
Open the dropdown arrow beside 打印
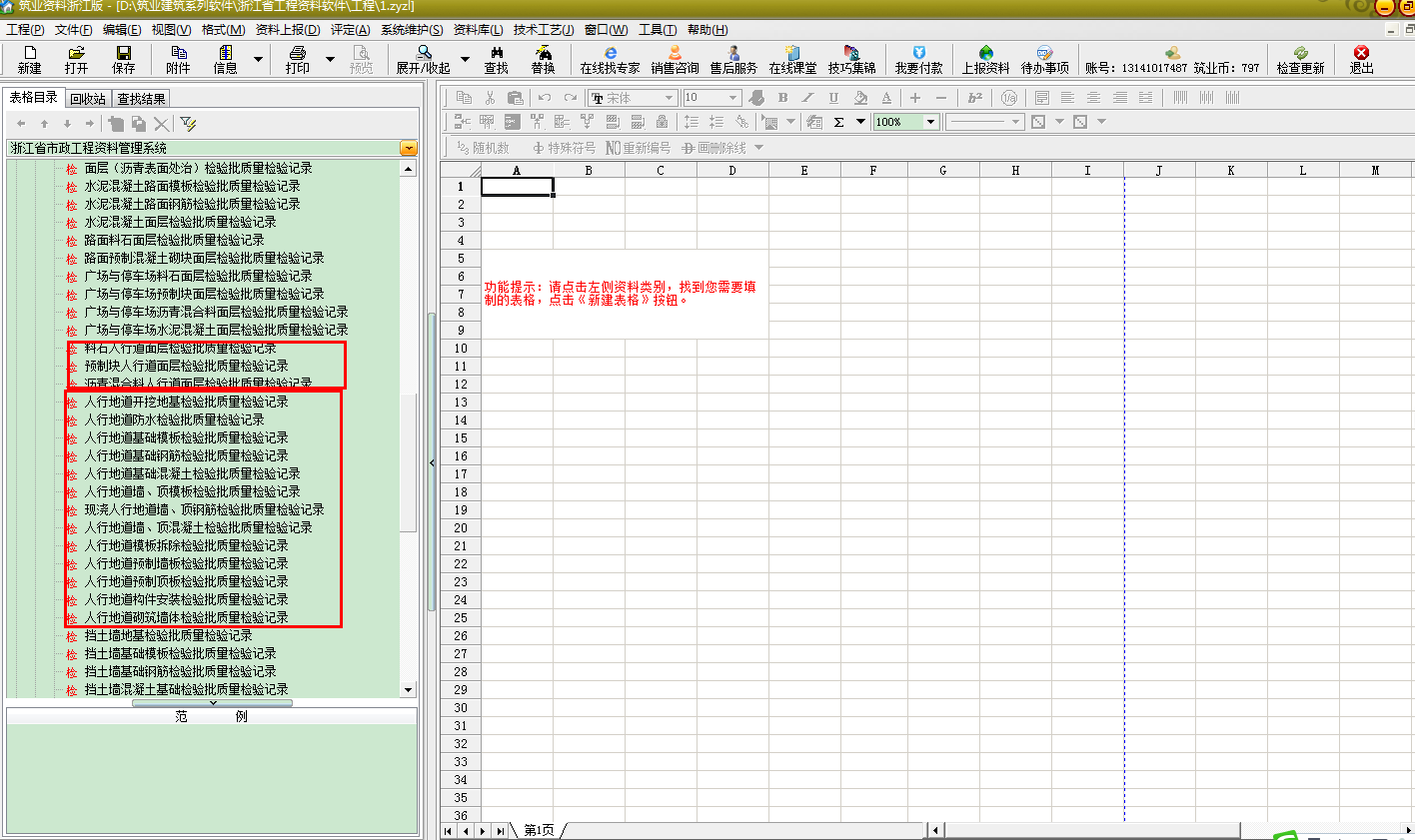331,60
